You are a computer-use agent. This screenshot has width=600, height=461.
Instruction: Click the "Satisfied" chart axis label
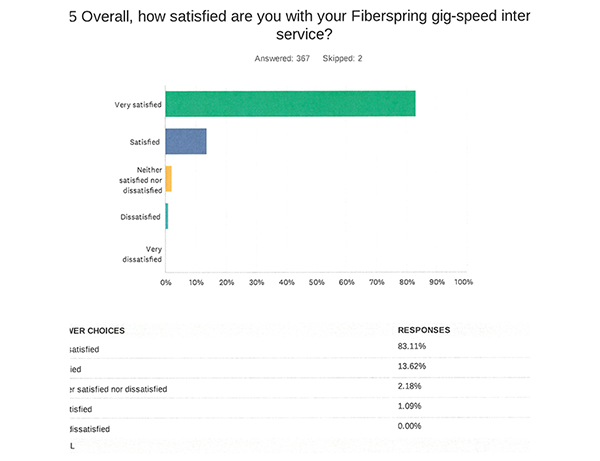[144, 141]
